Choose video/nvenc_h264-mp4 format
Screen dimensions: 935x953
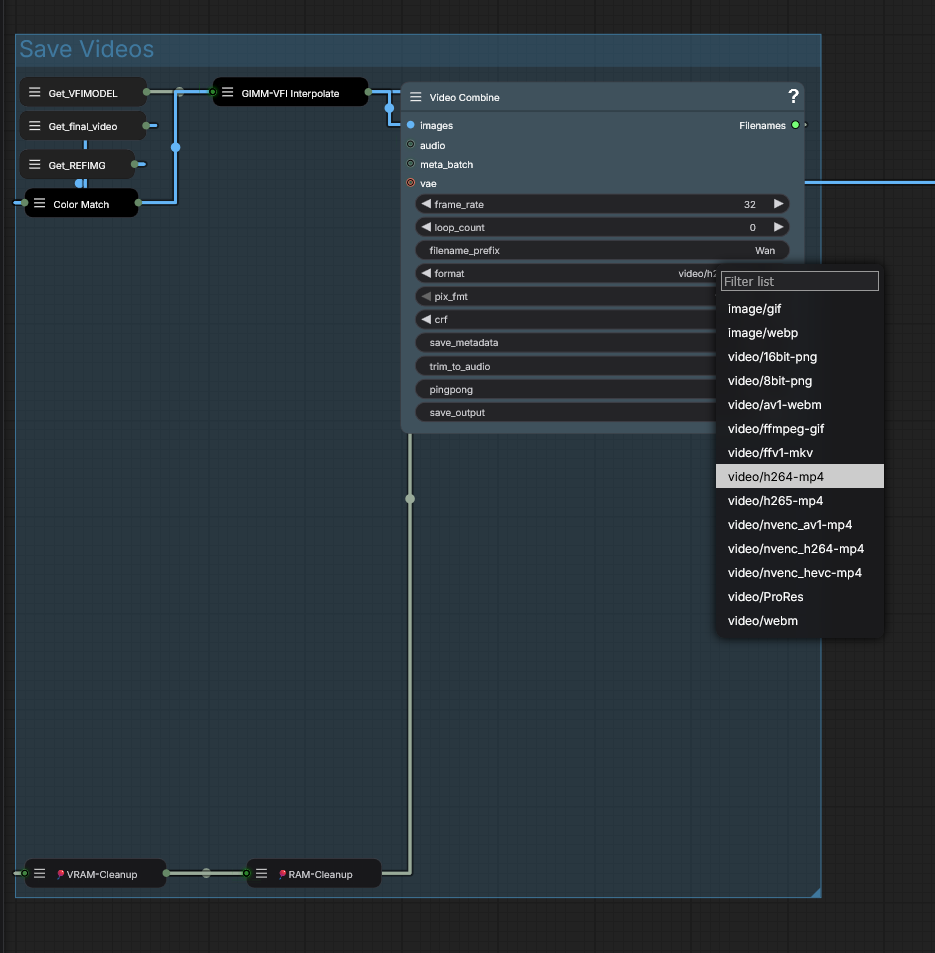[799, 549]
